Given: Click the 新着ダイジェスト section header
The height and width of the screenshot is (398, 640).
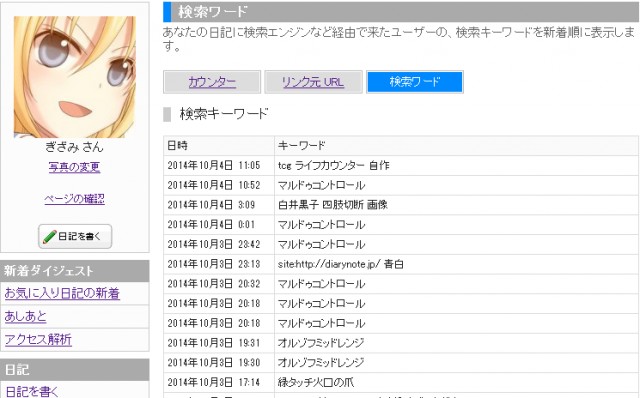Looking at the screenshot, I should [75, 271].
